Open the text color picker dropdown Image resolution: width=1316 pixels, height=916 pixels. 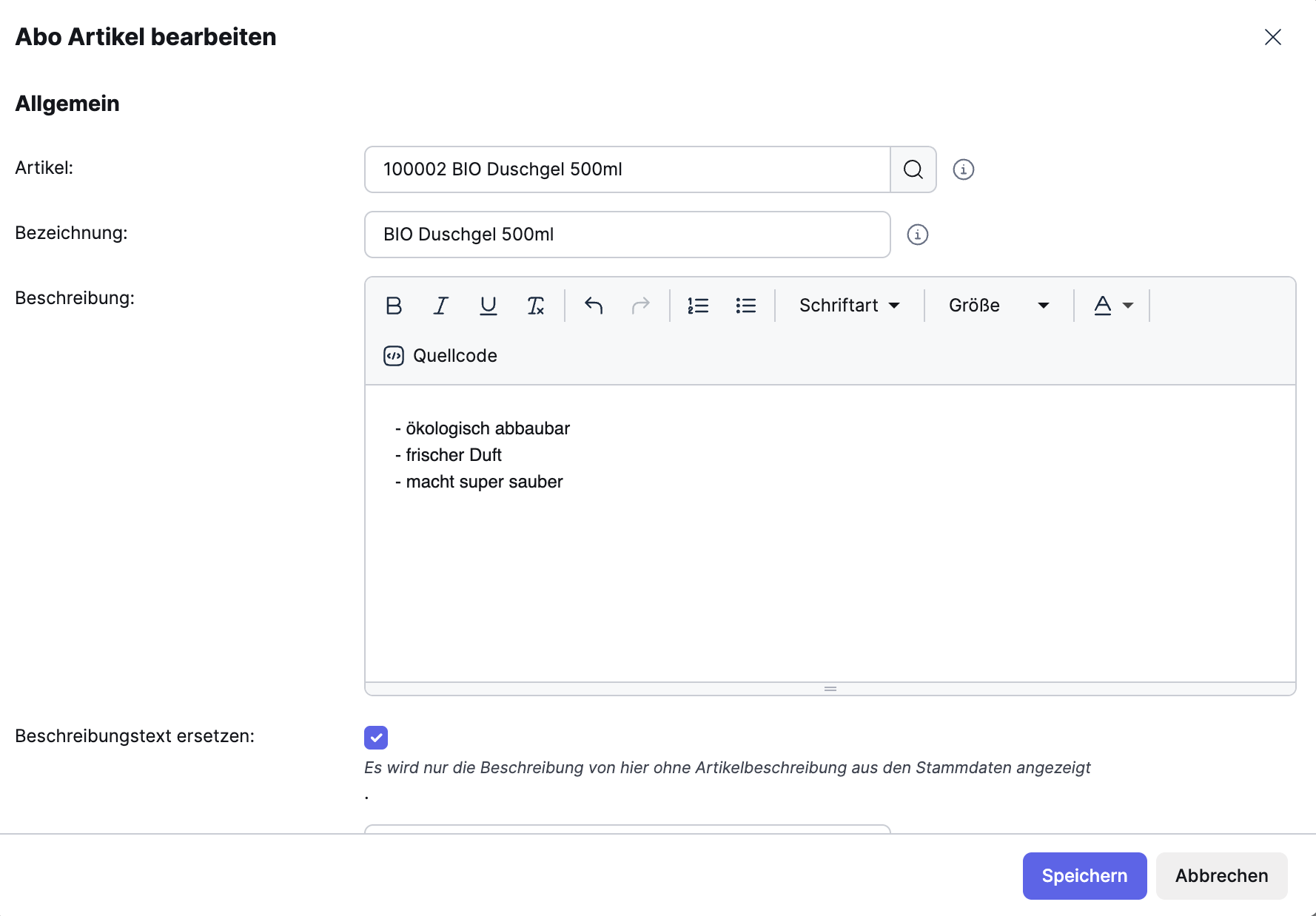(x=1113, y=306)
